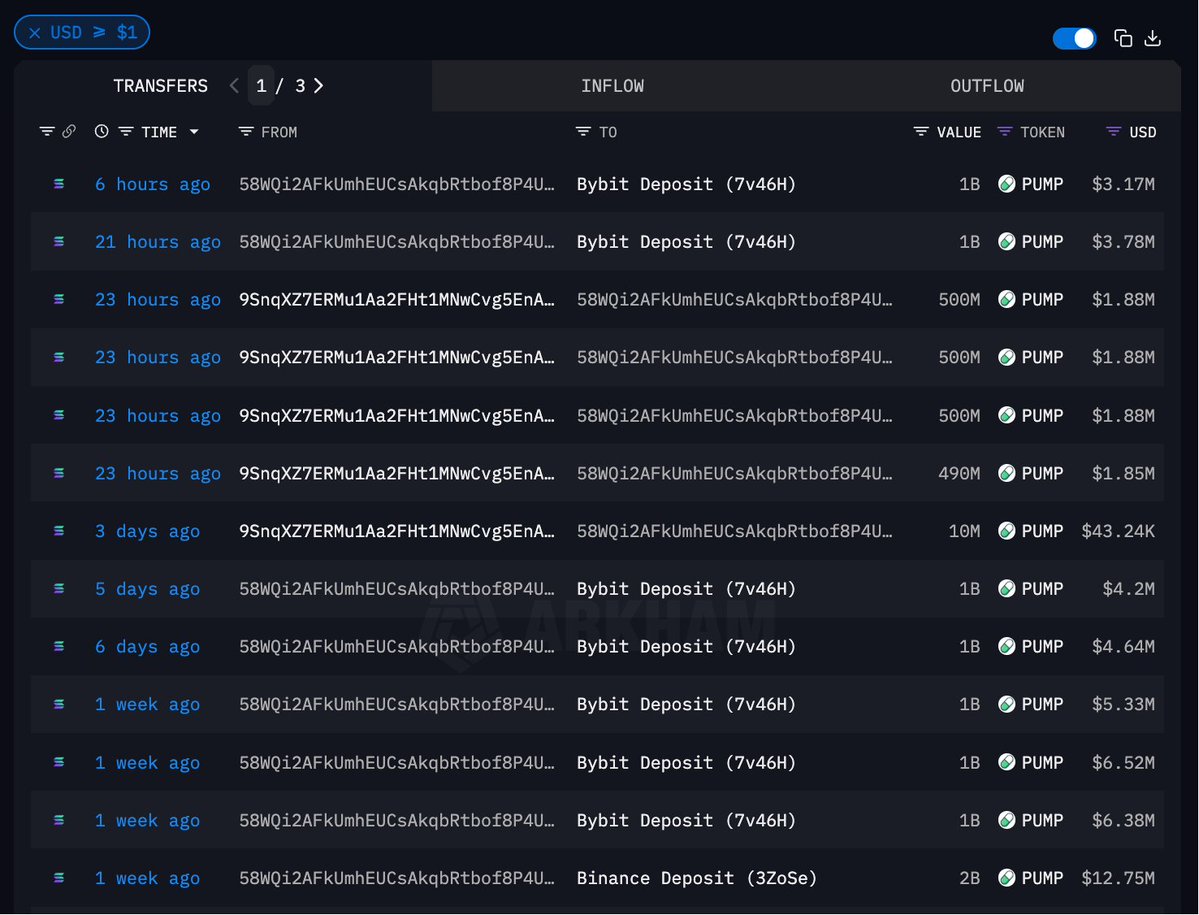
Task: Open the INFLOW tab
Action: click(612, 86)
